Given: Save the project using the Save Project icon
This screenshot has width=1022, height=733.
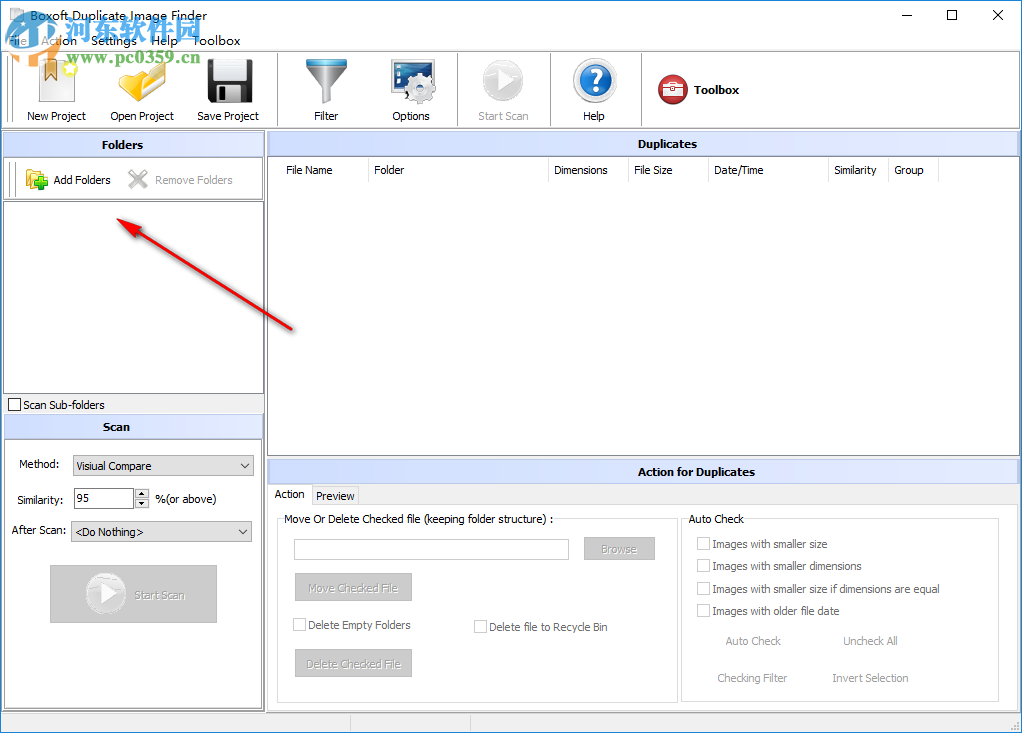Looking at the screenshot, I should [227, 88].
